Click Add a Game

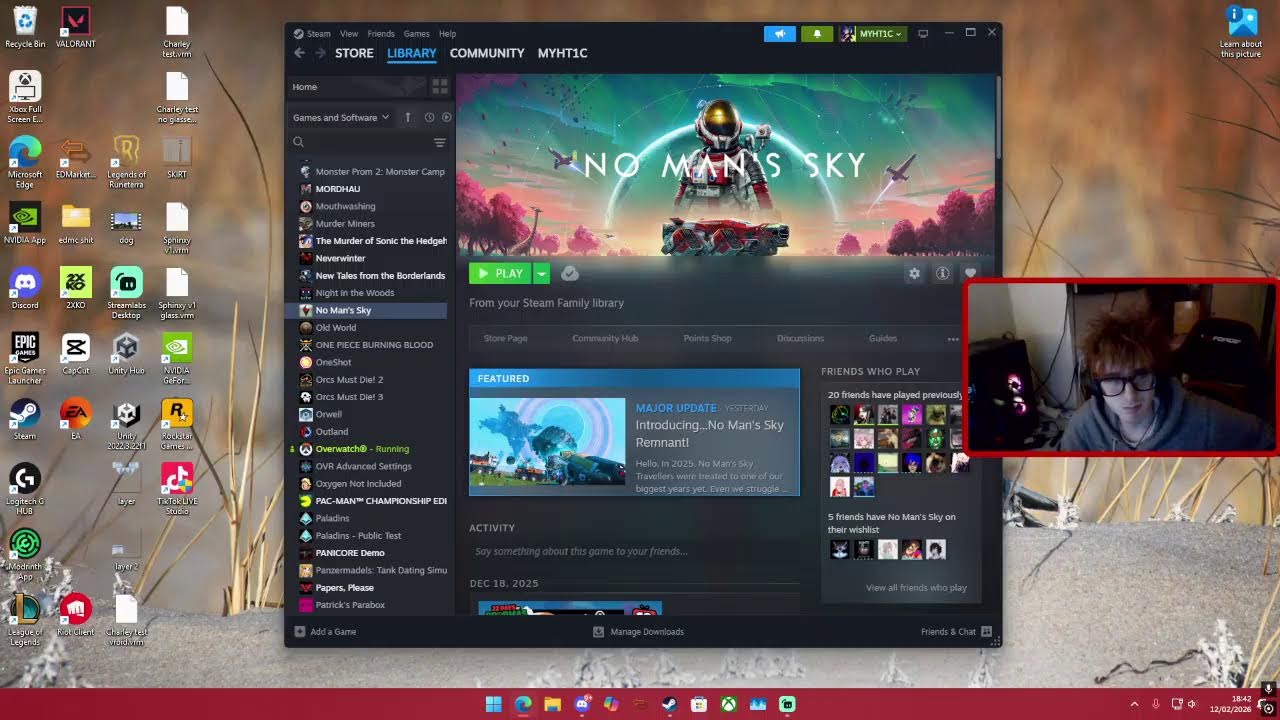325,632
